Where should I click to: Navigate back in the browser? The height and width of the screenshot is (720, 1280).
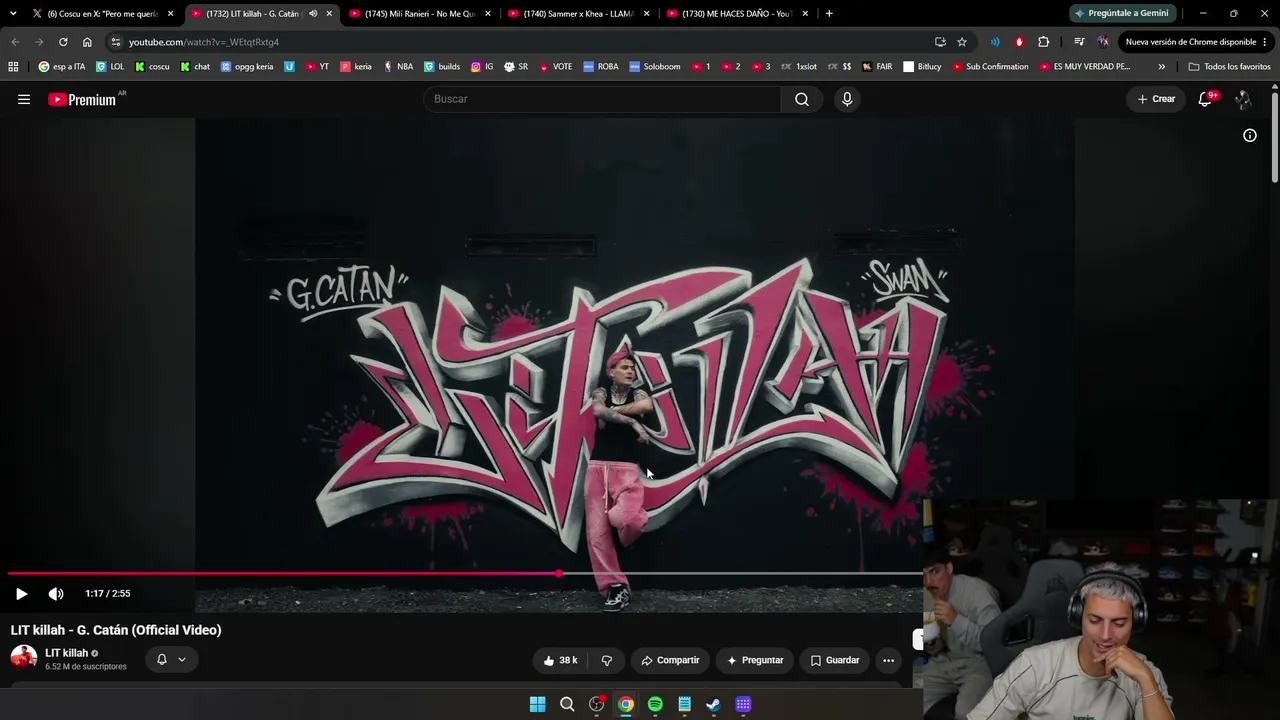15,42
